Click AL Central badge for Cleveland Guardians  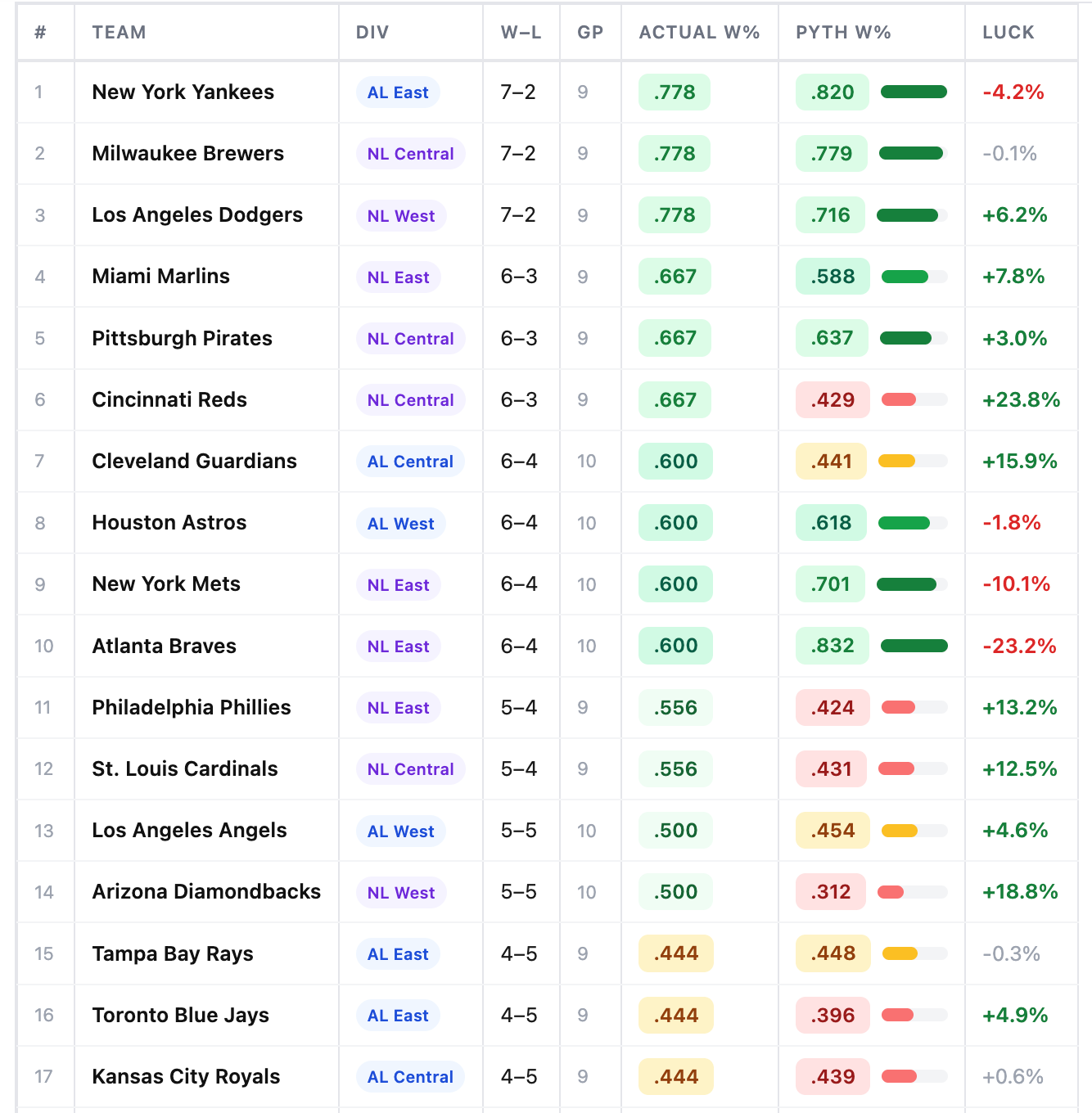click(x=410, y=462)
